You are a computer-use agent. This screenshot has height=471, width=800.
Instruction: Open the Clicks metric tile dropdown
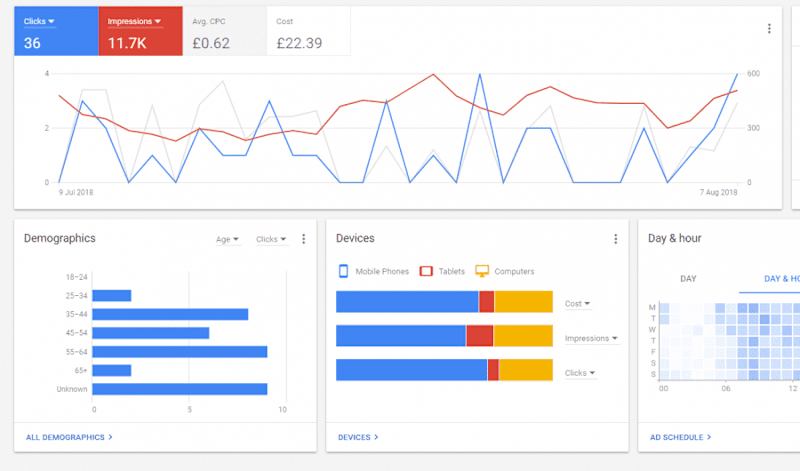click(39, 21)
